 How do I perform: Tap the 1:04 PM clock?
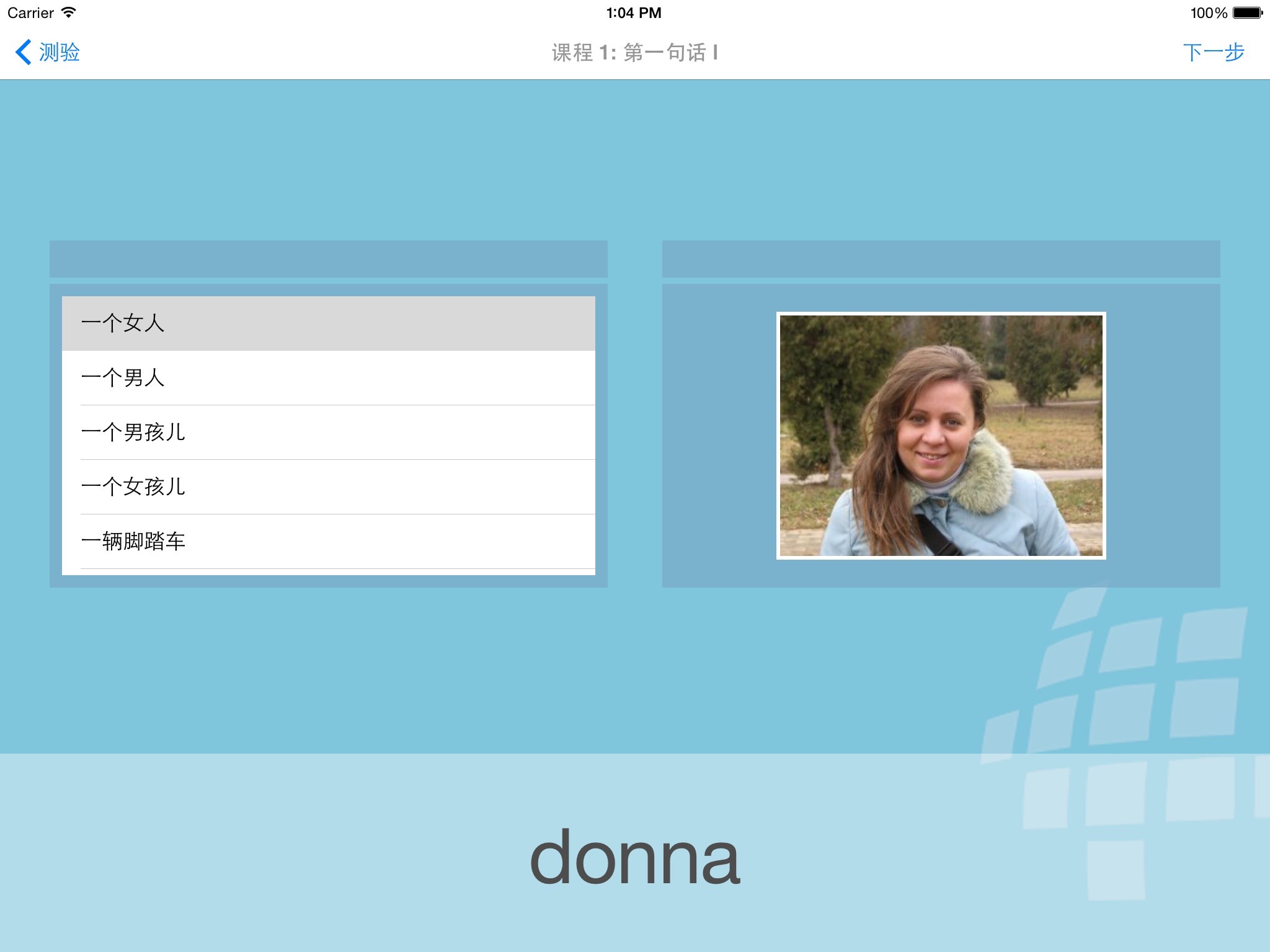pyautogui.click(x=634, y=12)
